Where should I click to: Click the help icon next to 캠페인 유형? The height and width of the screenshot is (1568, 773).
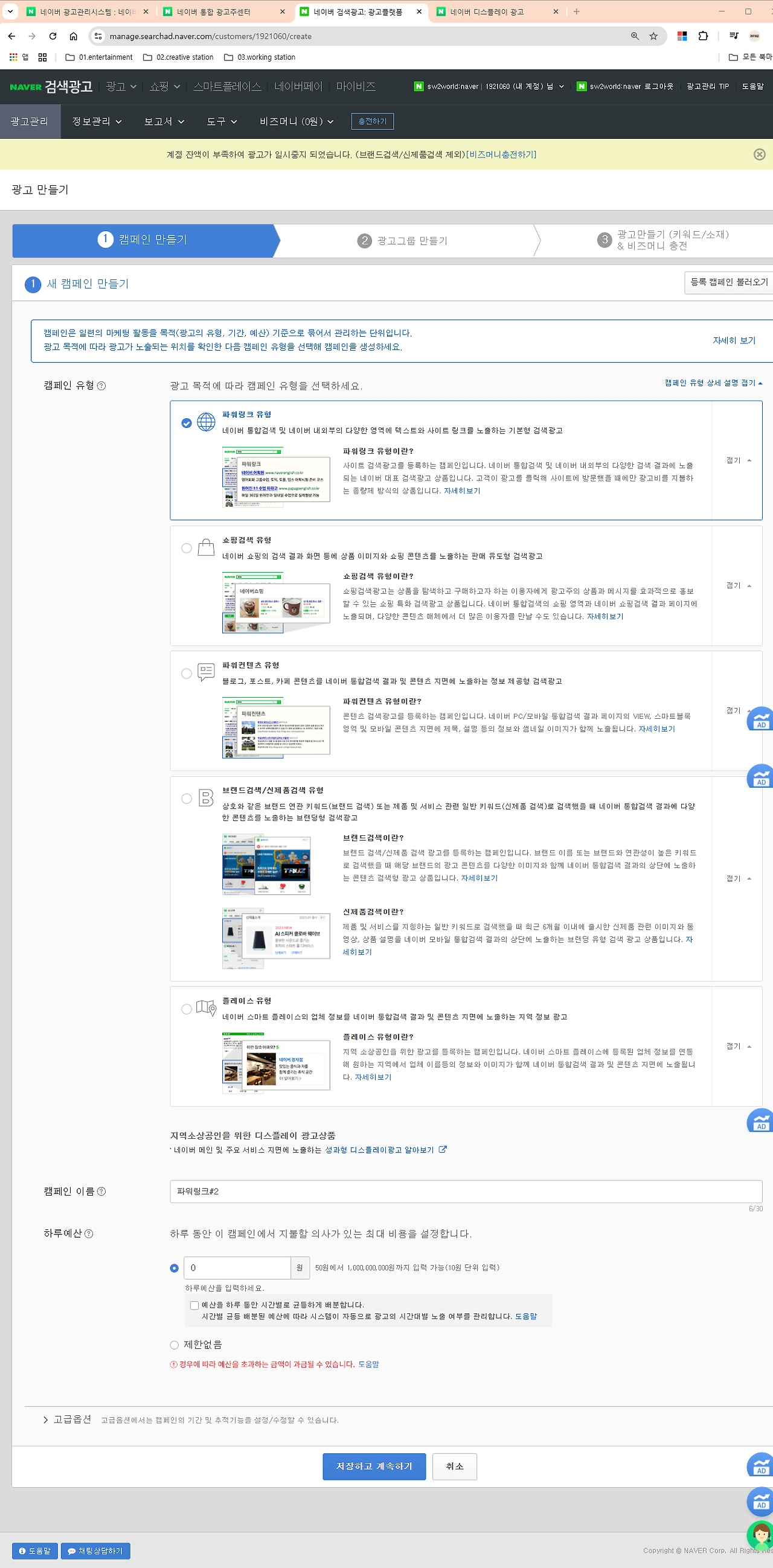[101, 386]
